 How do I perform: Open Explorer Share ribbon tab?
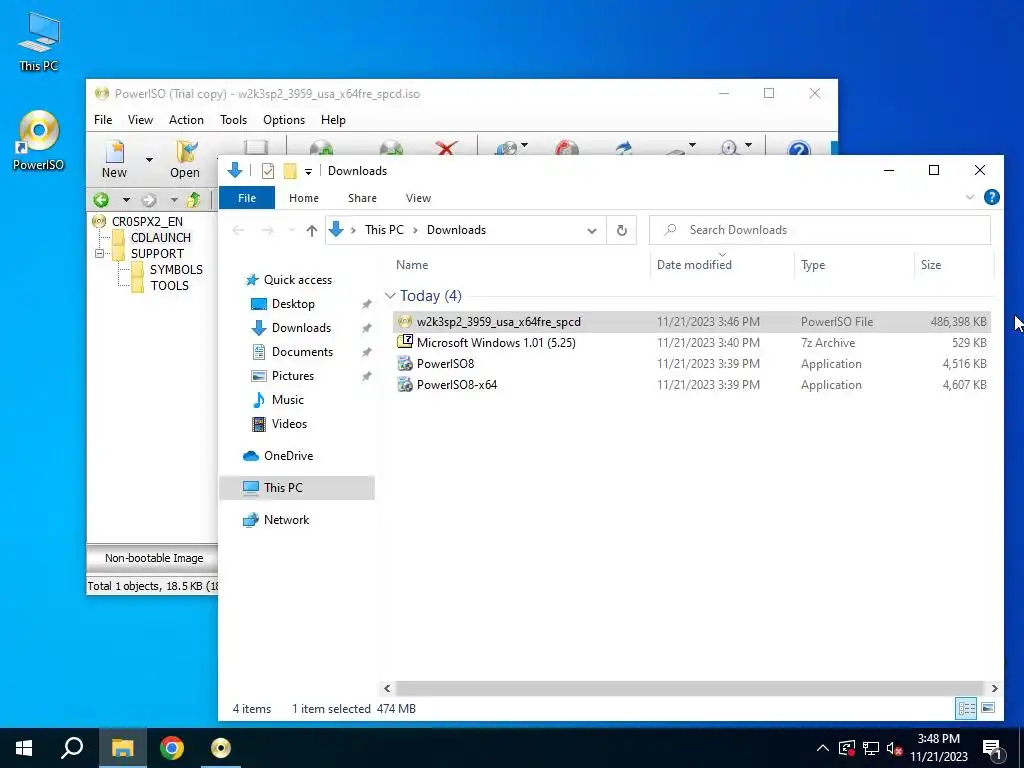(x=362, y=198)
